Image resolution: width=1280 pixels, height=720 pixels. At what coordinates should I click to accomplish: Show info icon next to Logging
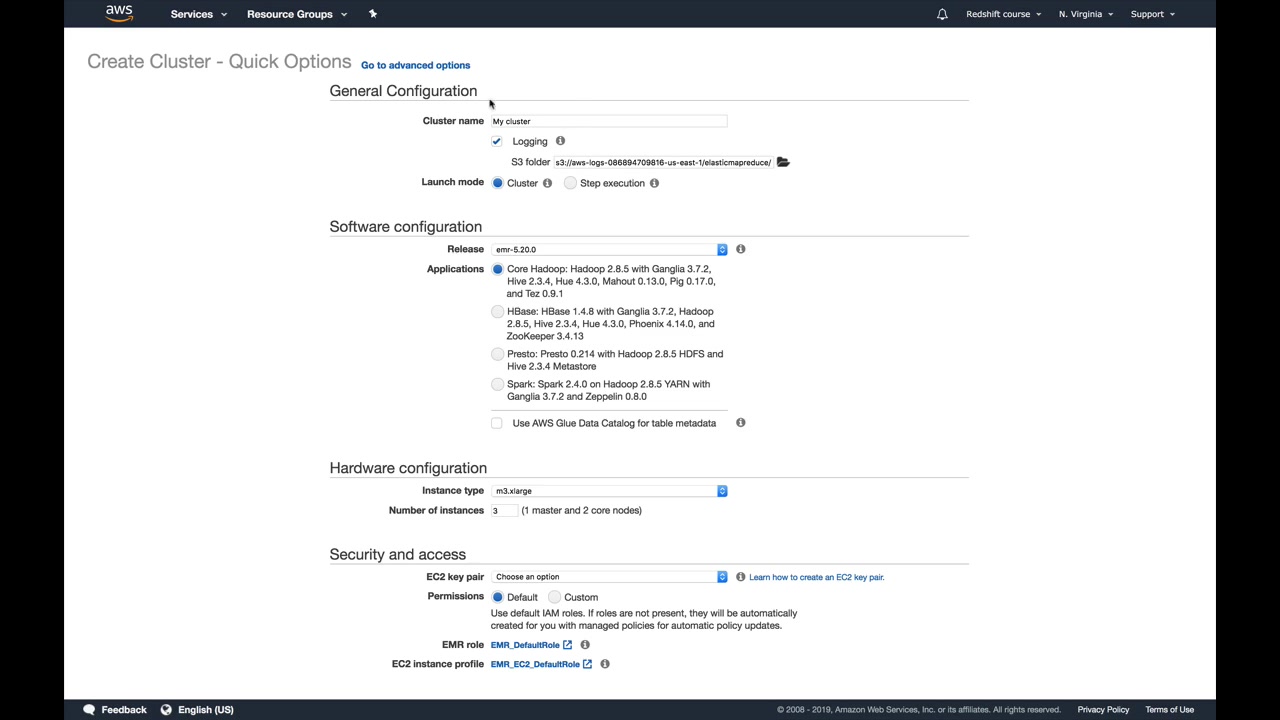coord(560,141)
